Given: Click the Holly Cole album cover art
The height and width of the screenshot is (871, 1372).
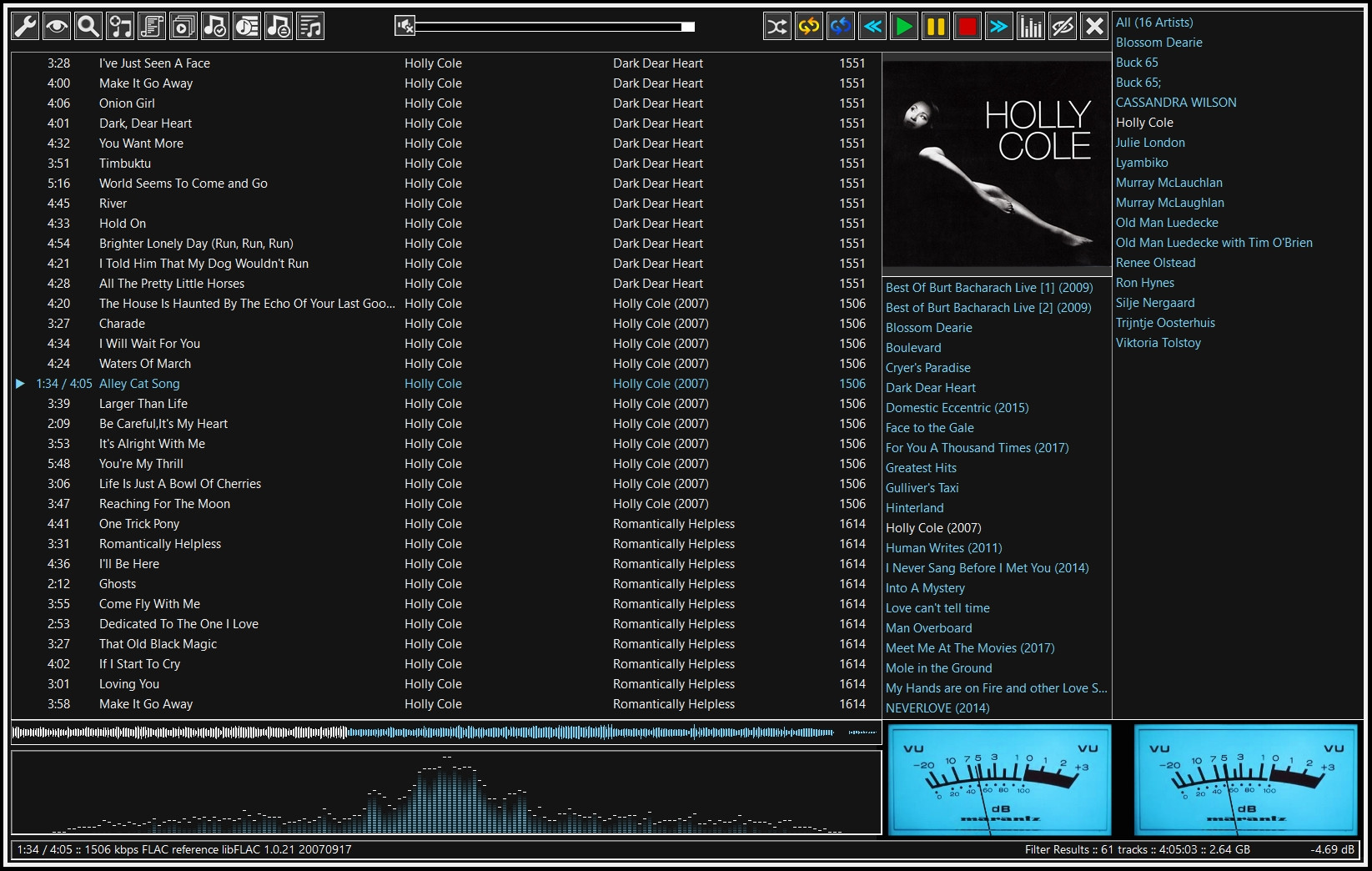Looking at the screenshot, I should [997, 164].
